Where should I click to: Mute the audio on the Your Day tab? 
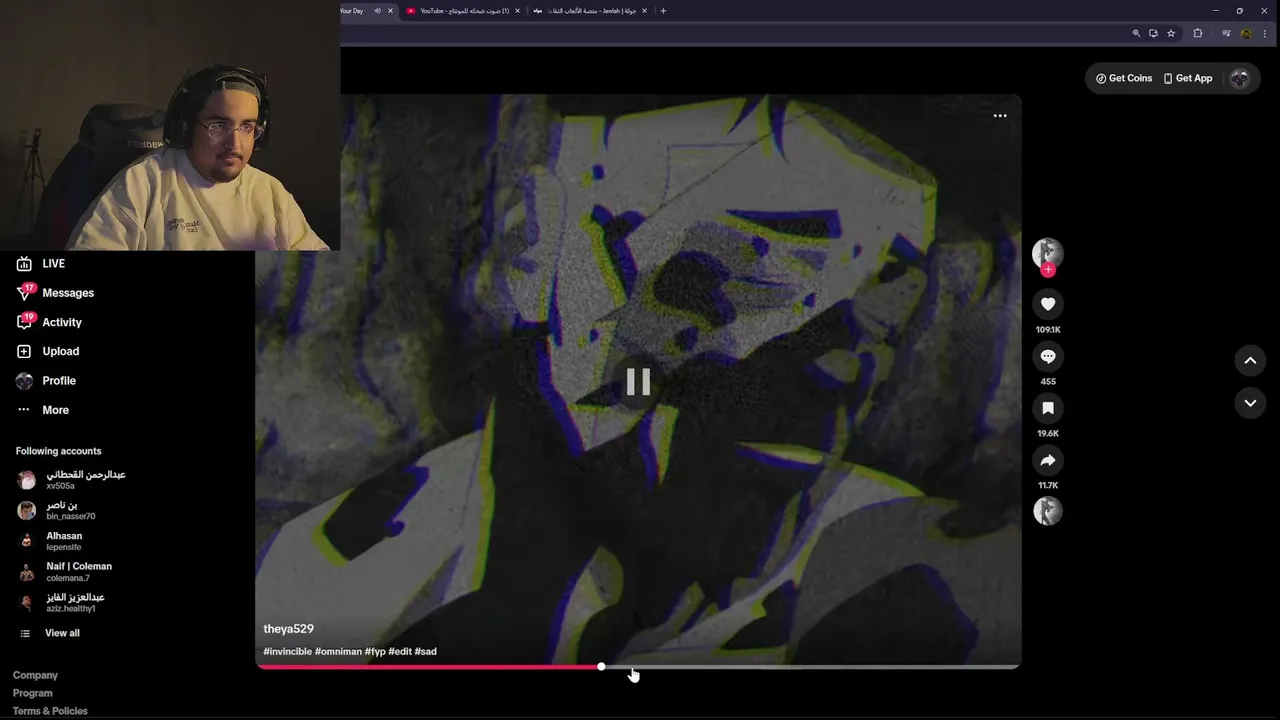(378, 11)
